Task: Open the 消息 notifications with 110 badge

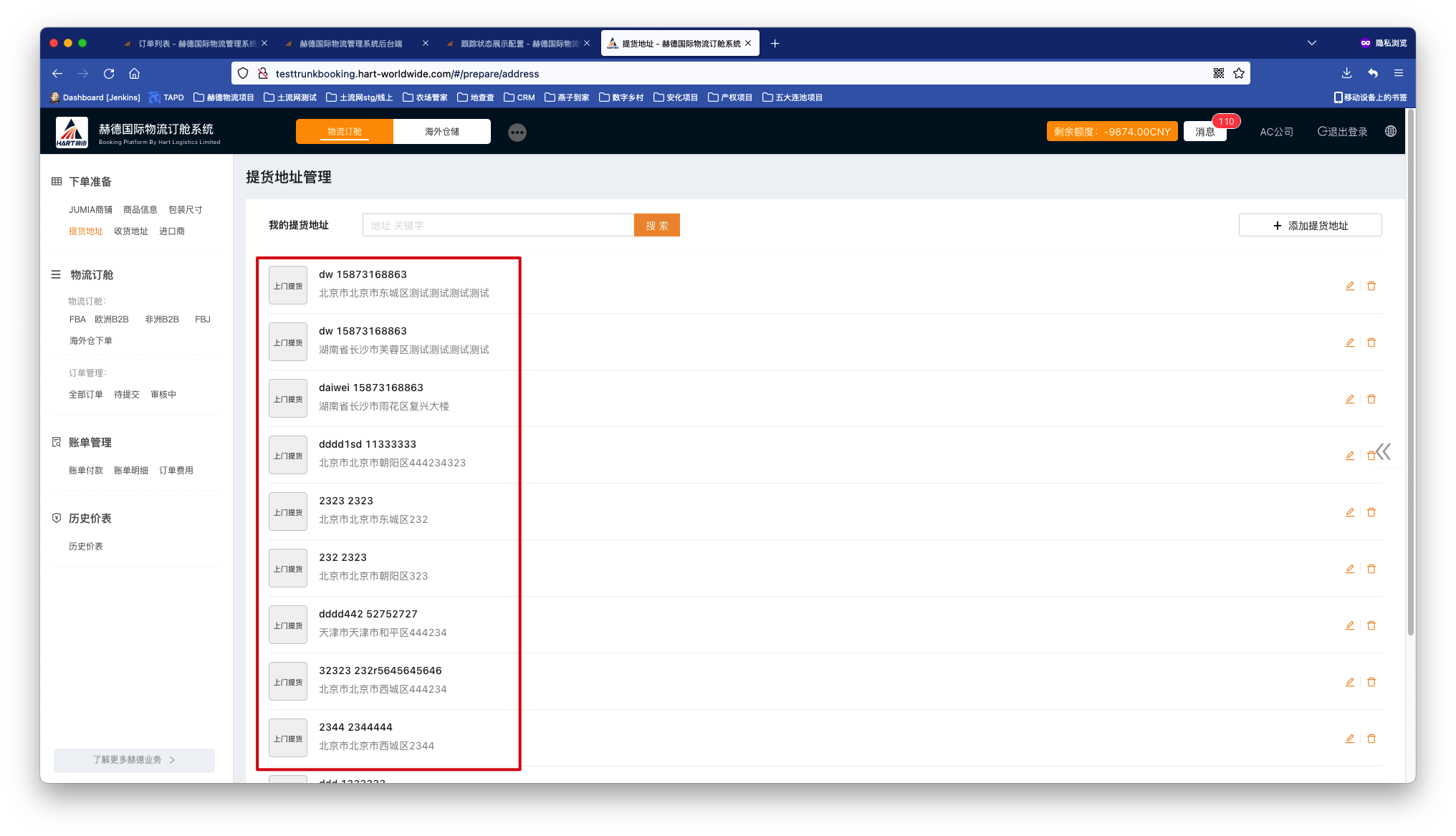Action: point(1205,132)
